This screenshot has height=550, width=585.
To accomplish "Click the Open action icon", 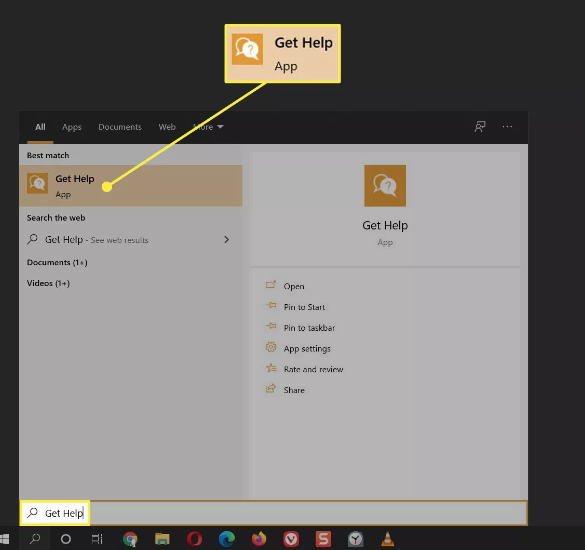I will click(271, 285).
